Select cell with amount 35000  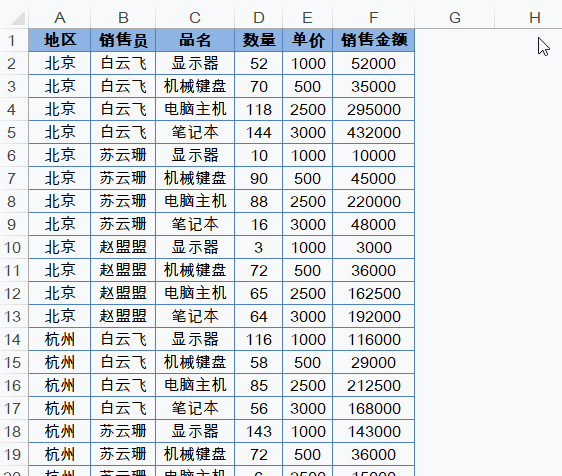(x=373, y=86)
